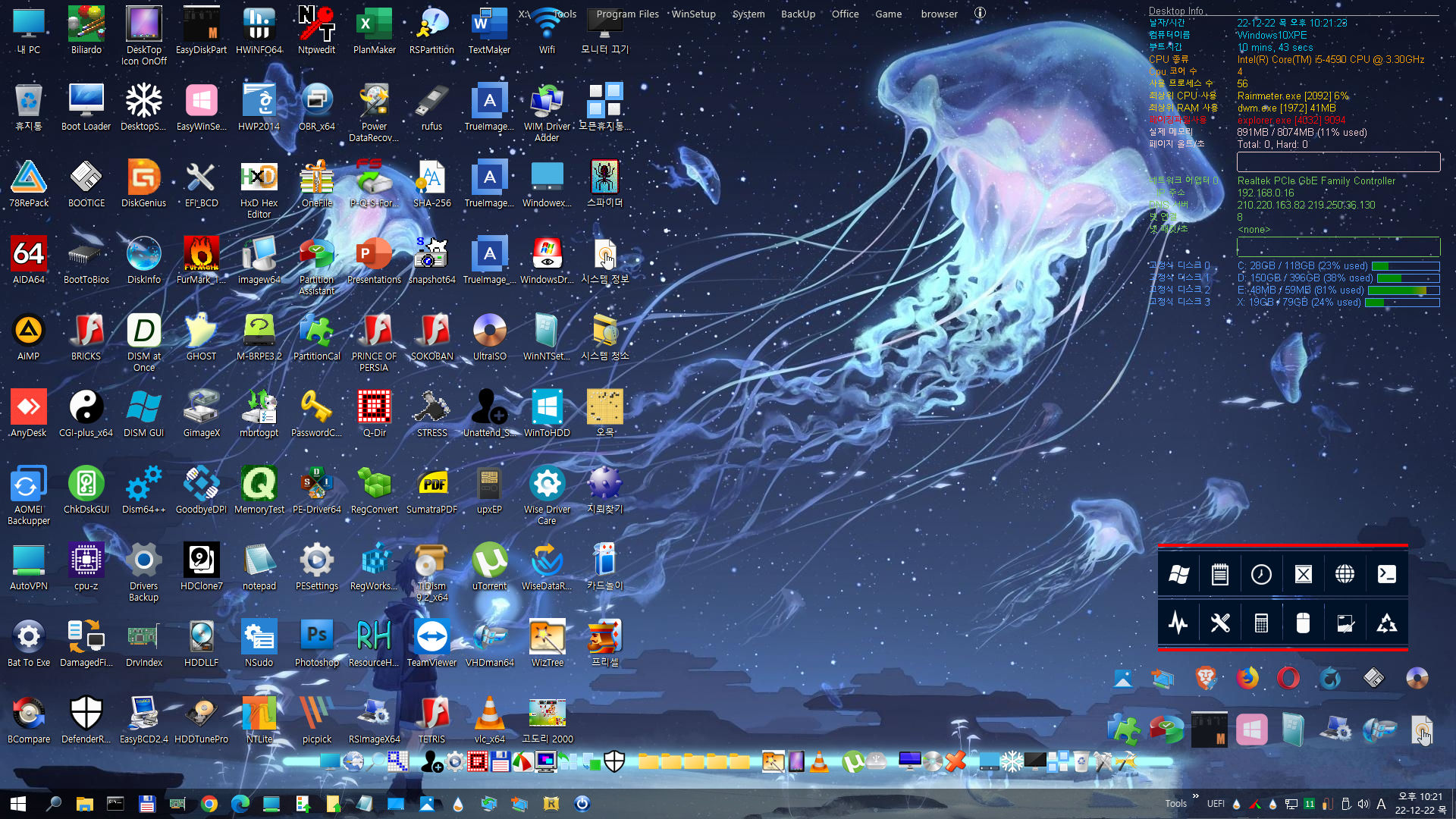Open the 내 PC icon
1456x819 pixels.
click(x=29, y=30)
